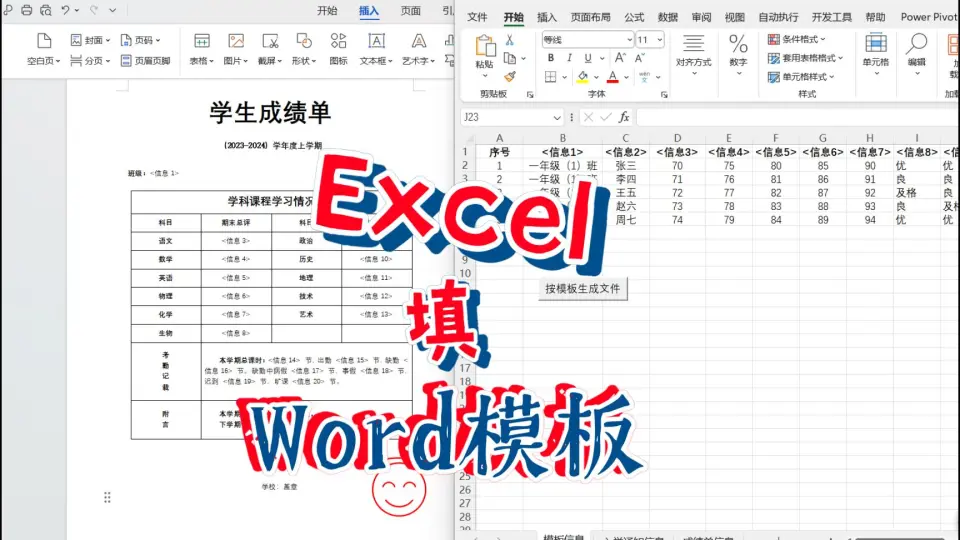Viewport: 960px width, 540px height.
Task: Open the shapes (形状) menu in Word
Action: pyautogui.click(x=304, y=49)
